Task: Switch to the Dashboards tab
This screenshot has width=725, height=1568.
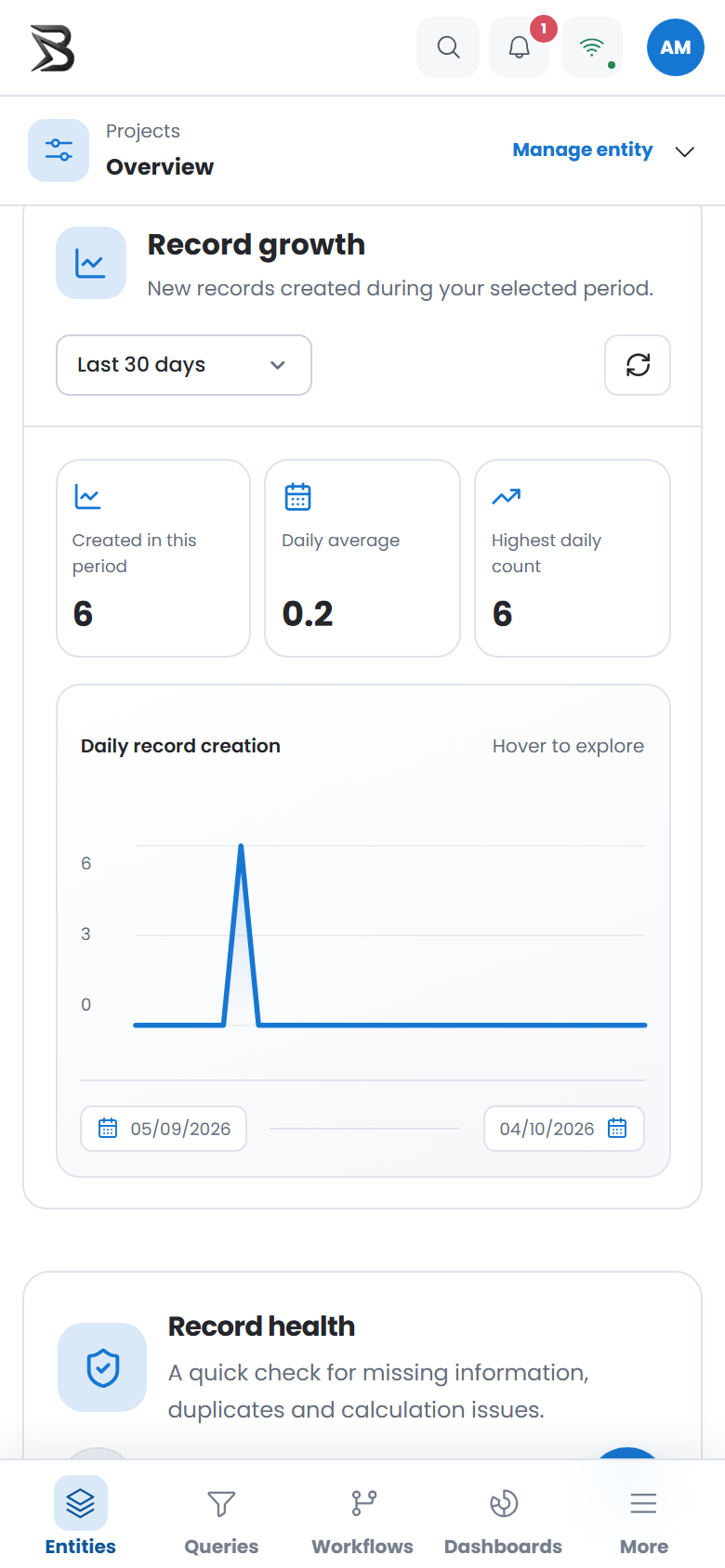Action: pyautogui.click(x=503, y=1516)
